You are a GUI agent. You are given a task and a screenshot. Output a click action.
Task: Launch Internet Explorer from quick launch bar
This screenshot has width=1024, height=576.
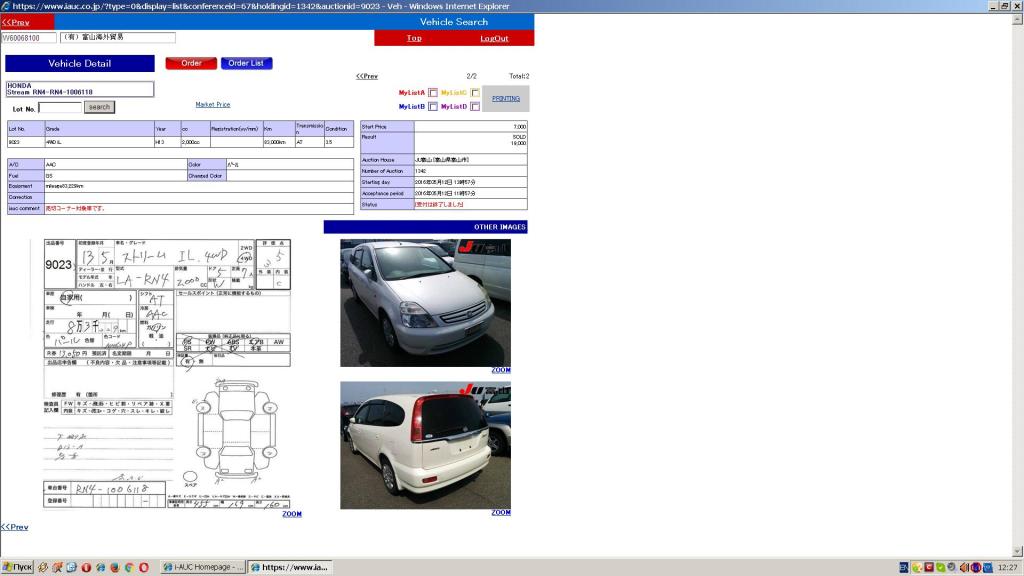coord(101,568)
